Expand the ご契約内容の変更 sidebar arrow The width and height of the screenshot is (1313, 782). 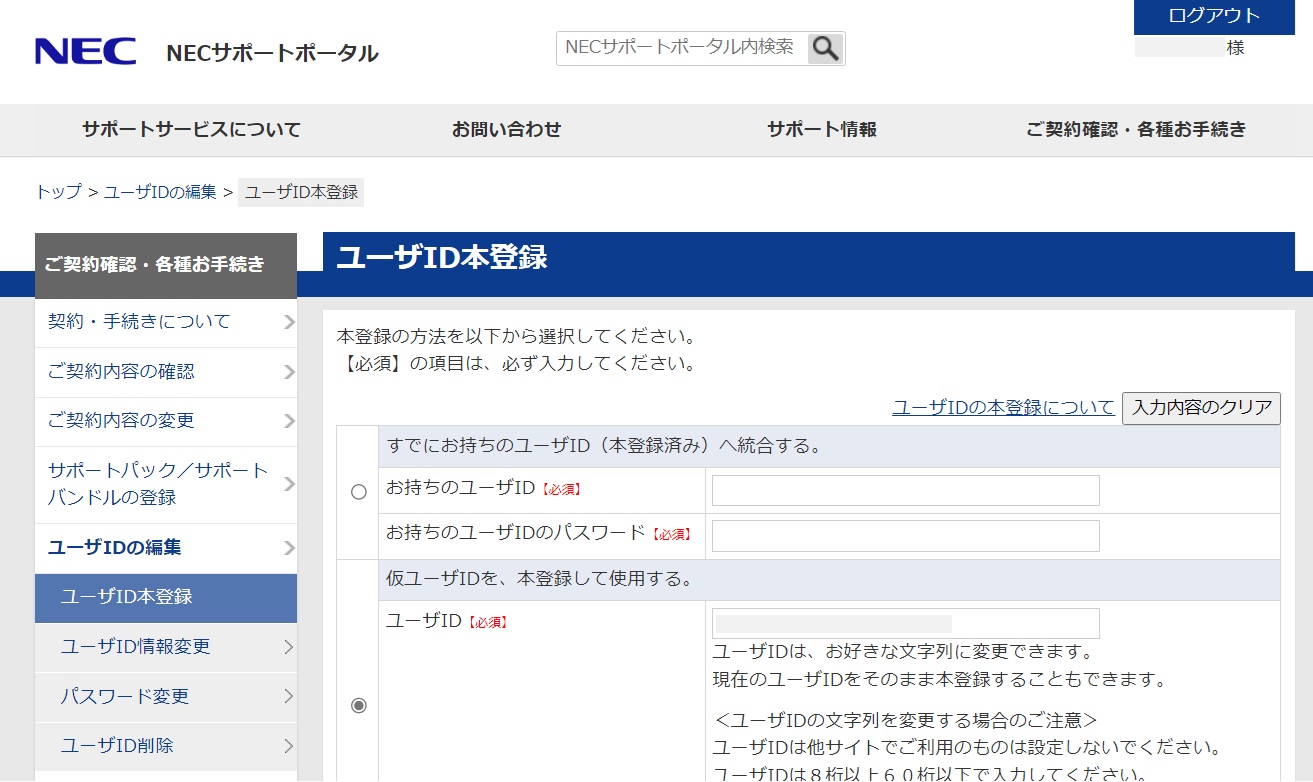(x=288, y=421)
